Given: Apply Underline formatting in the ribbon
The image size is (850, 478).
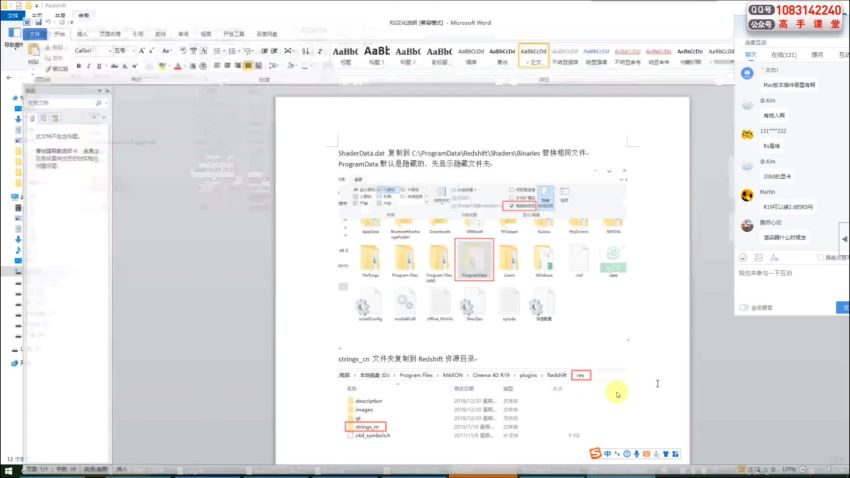Looking at the screenshot, I should (x=99, y=66).
